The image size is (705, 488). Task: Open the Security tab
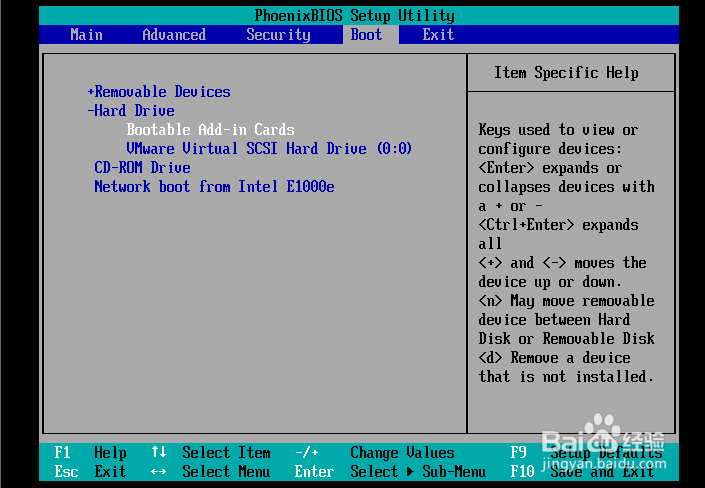pos(278,35)
